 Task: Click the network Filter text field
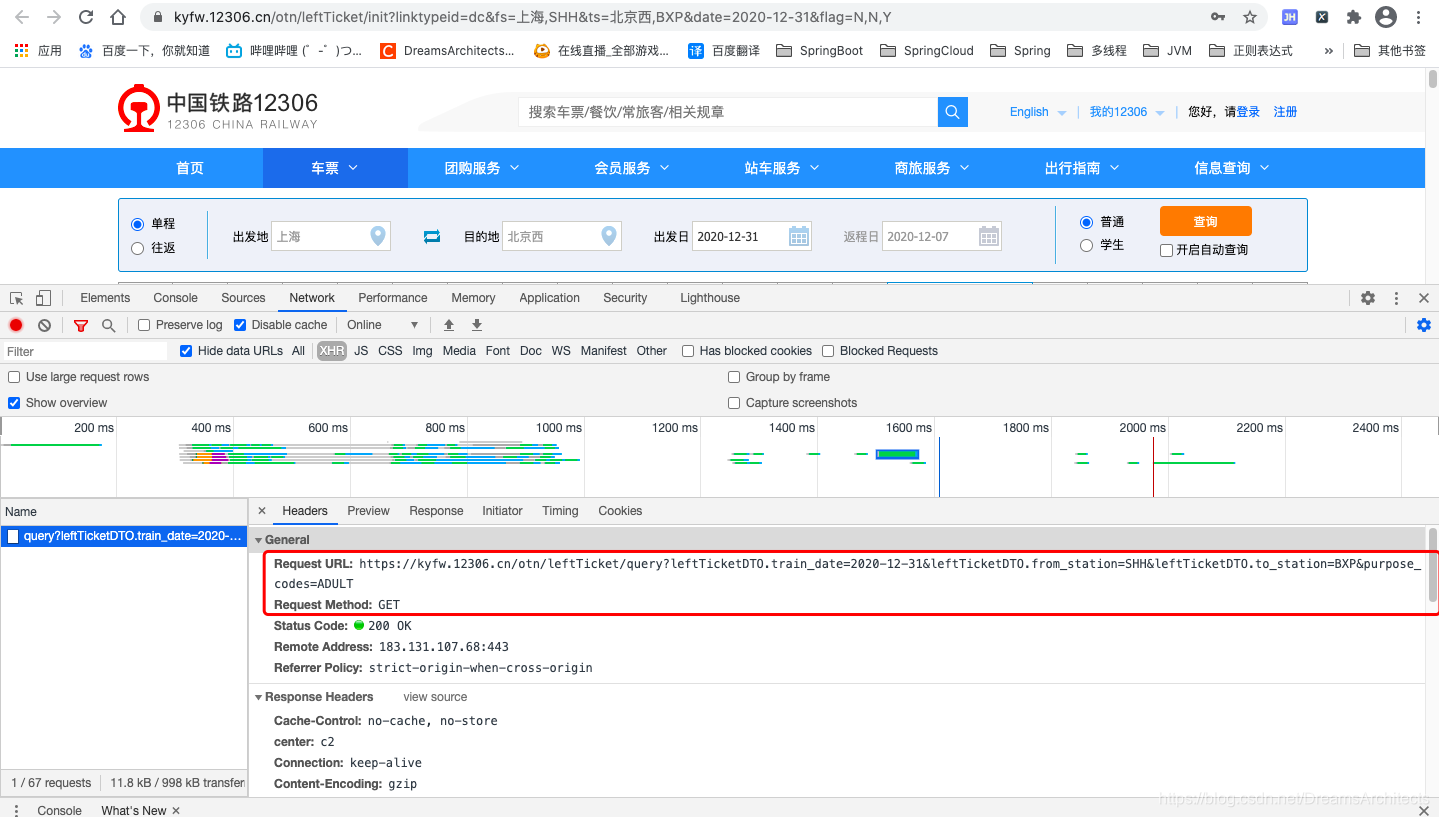pos(85,351)
